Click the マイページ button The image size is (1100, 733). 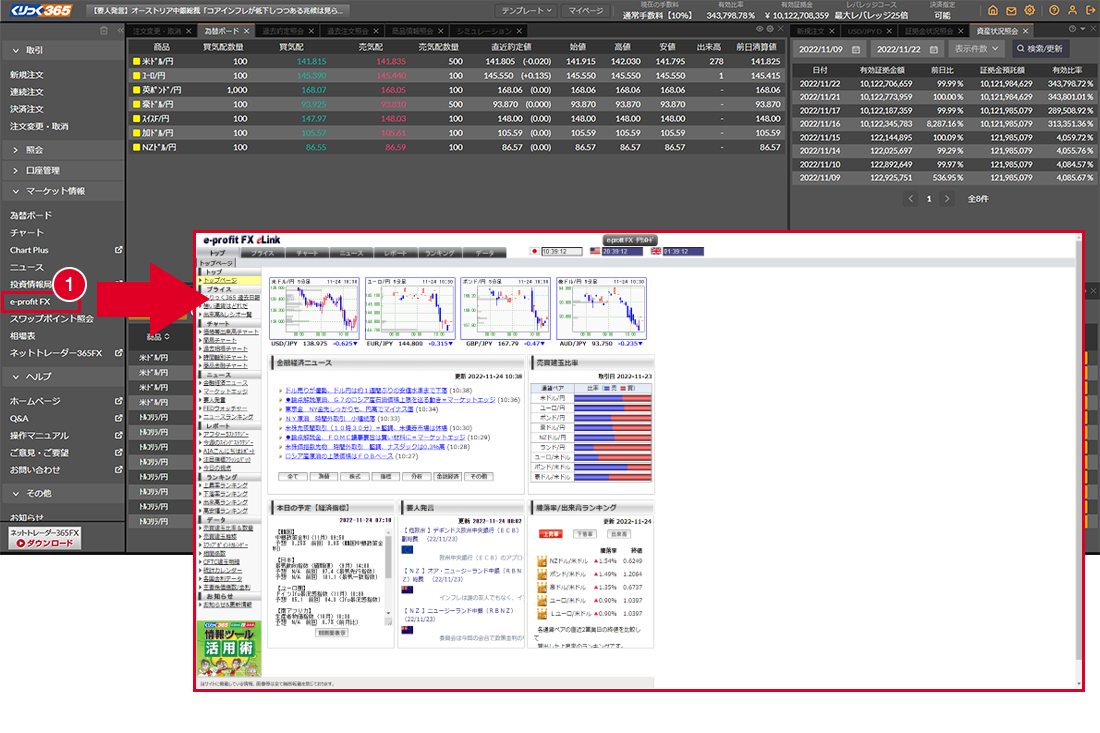586,11
